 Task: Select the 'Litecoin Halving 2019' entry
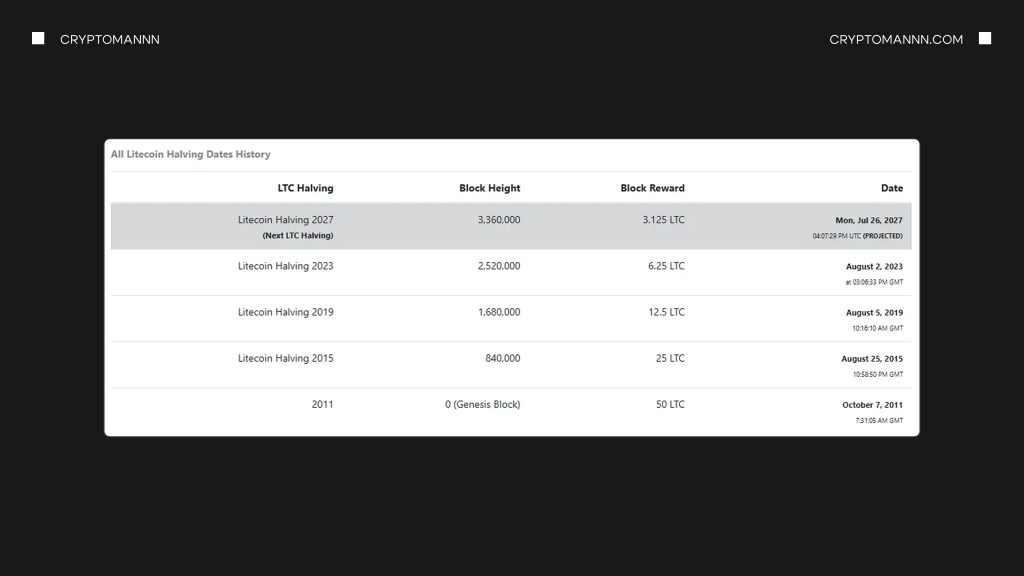pos(285,312)
